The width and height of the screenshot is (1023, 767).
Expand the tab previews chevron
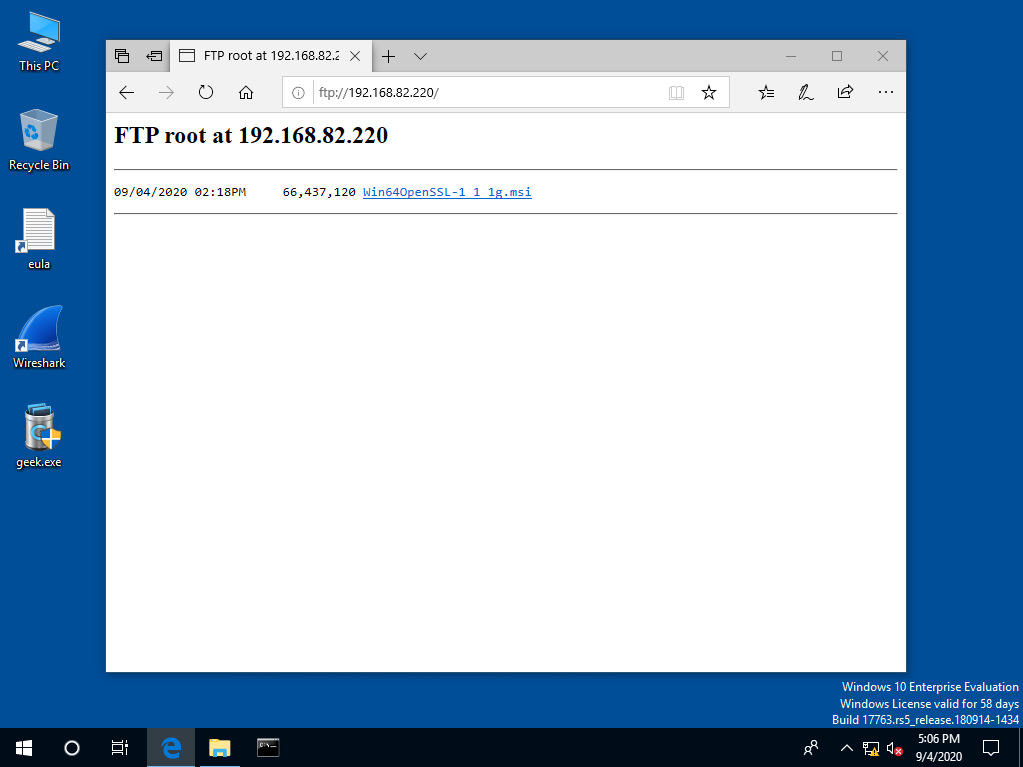(421, 57)
